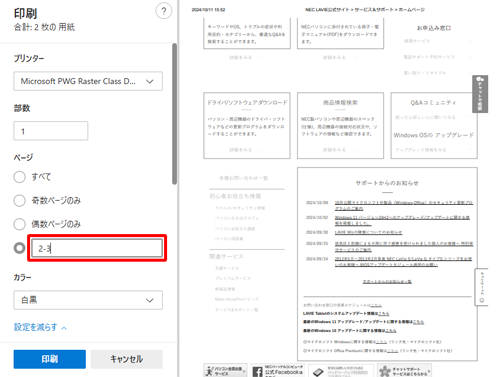The width and height of the screenshot is (500, 377).
Task: Click the running person service banner icon
Action: coord(209,371)
